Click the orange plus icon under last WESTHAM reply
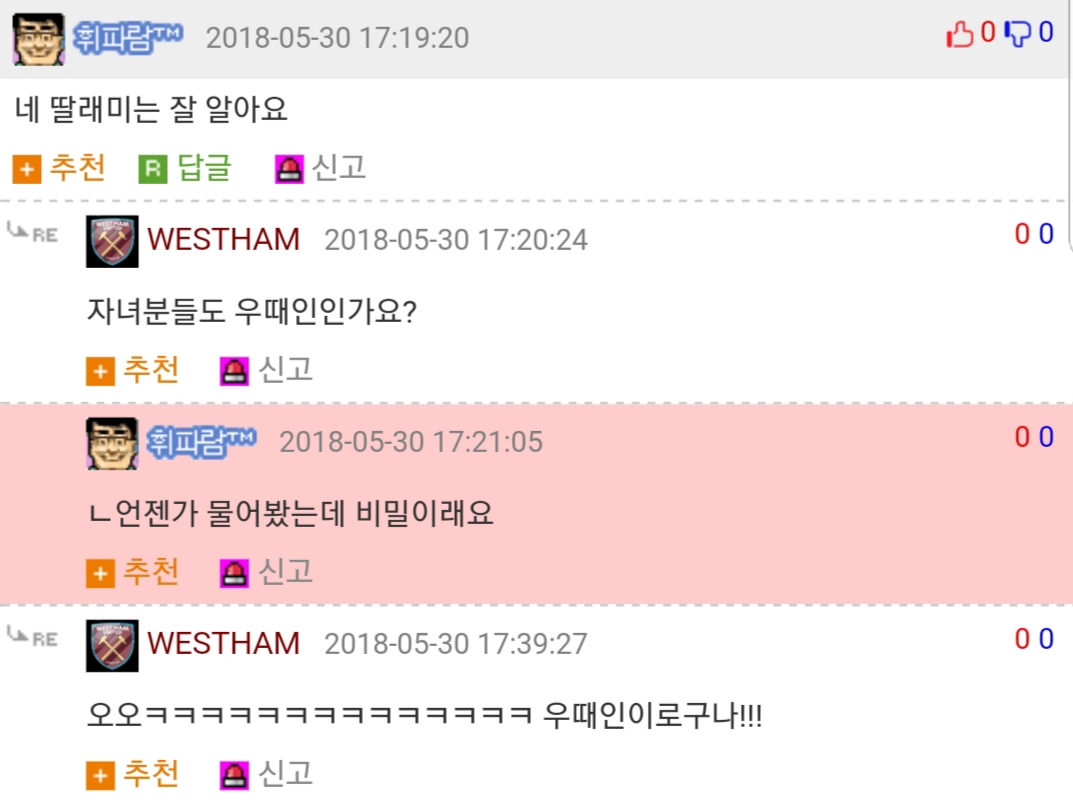This screenshot has height=805, width=1073. (100, 775)
